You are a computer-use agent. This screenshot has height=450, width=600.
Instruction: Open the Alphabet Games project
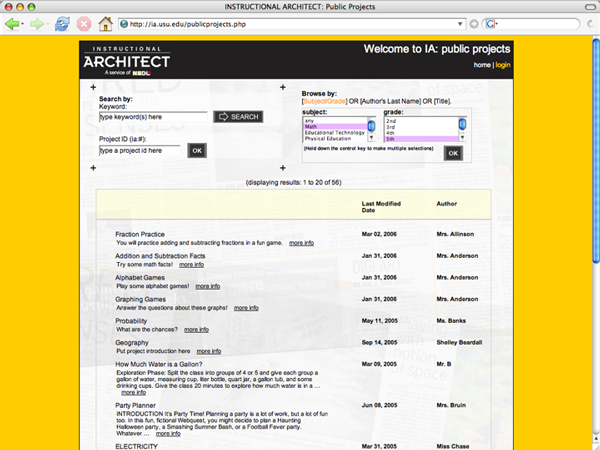click(x=140, y=278)
